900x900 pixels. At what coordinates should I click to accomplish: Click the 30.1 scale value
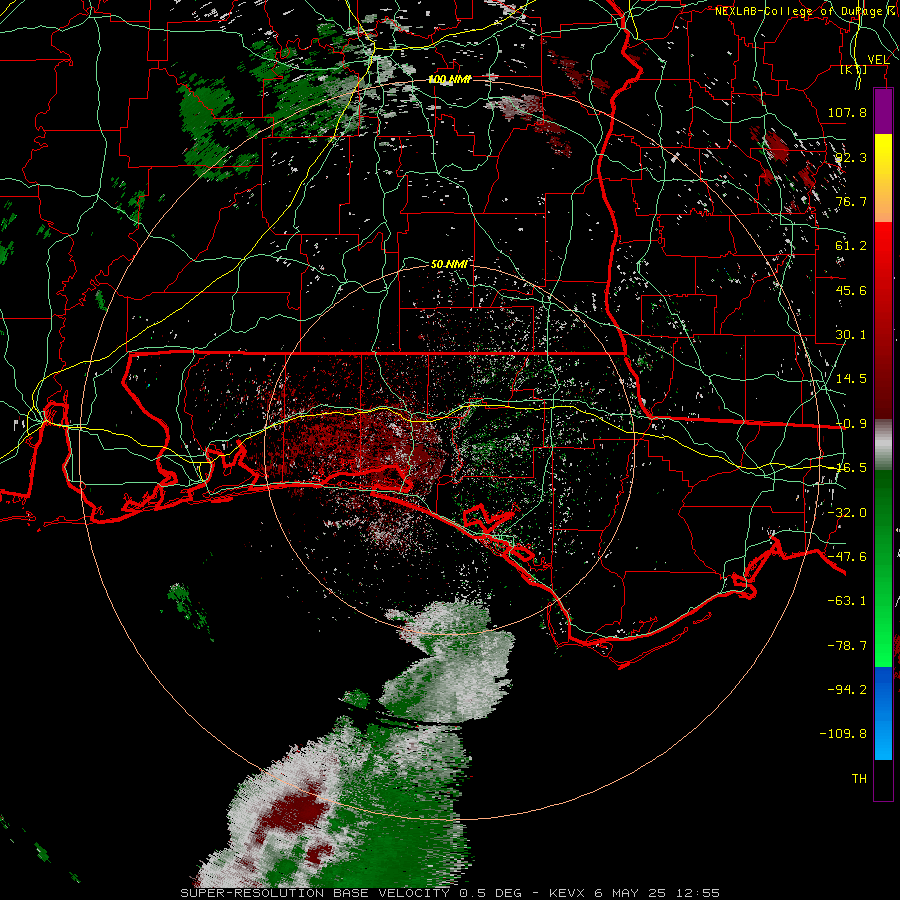[851, 335]
